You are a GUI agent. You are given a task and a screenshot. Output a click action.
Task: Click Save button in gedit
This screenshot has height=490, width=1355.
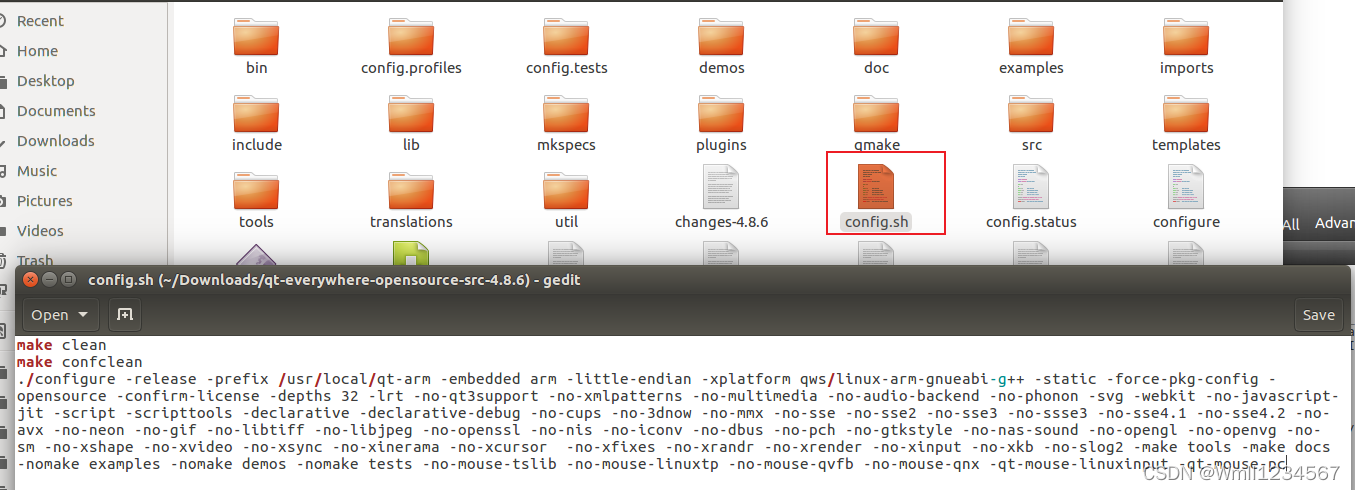1318,314
